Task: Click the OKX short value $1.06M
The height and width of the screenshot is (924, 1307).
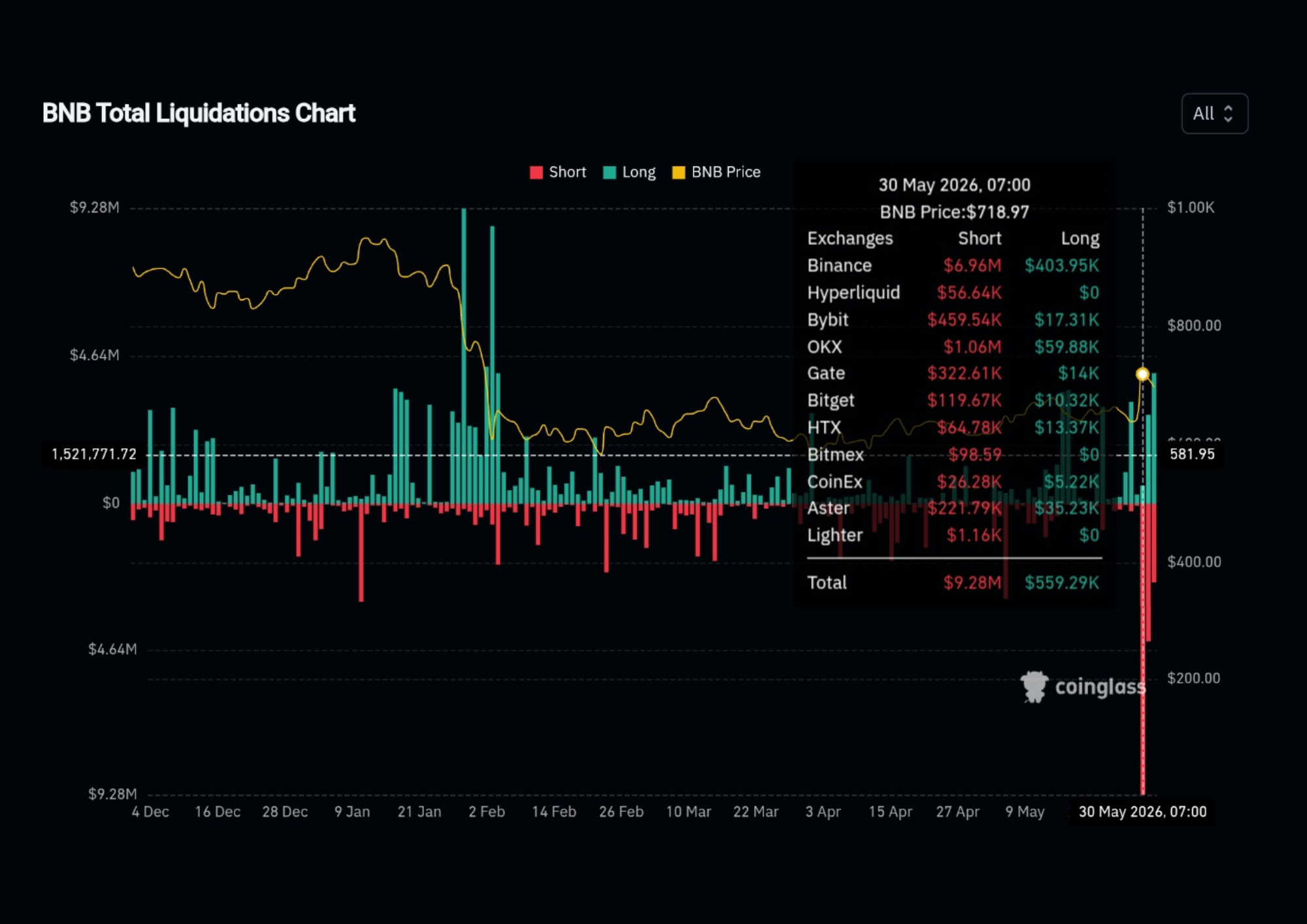Action: pos(972,347)
